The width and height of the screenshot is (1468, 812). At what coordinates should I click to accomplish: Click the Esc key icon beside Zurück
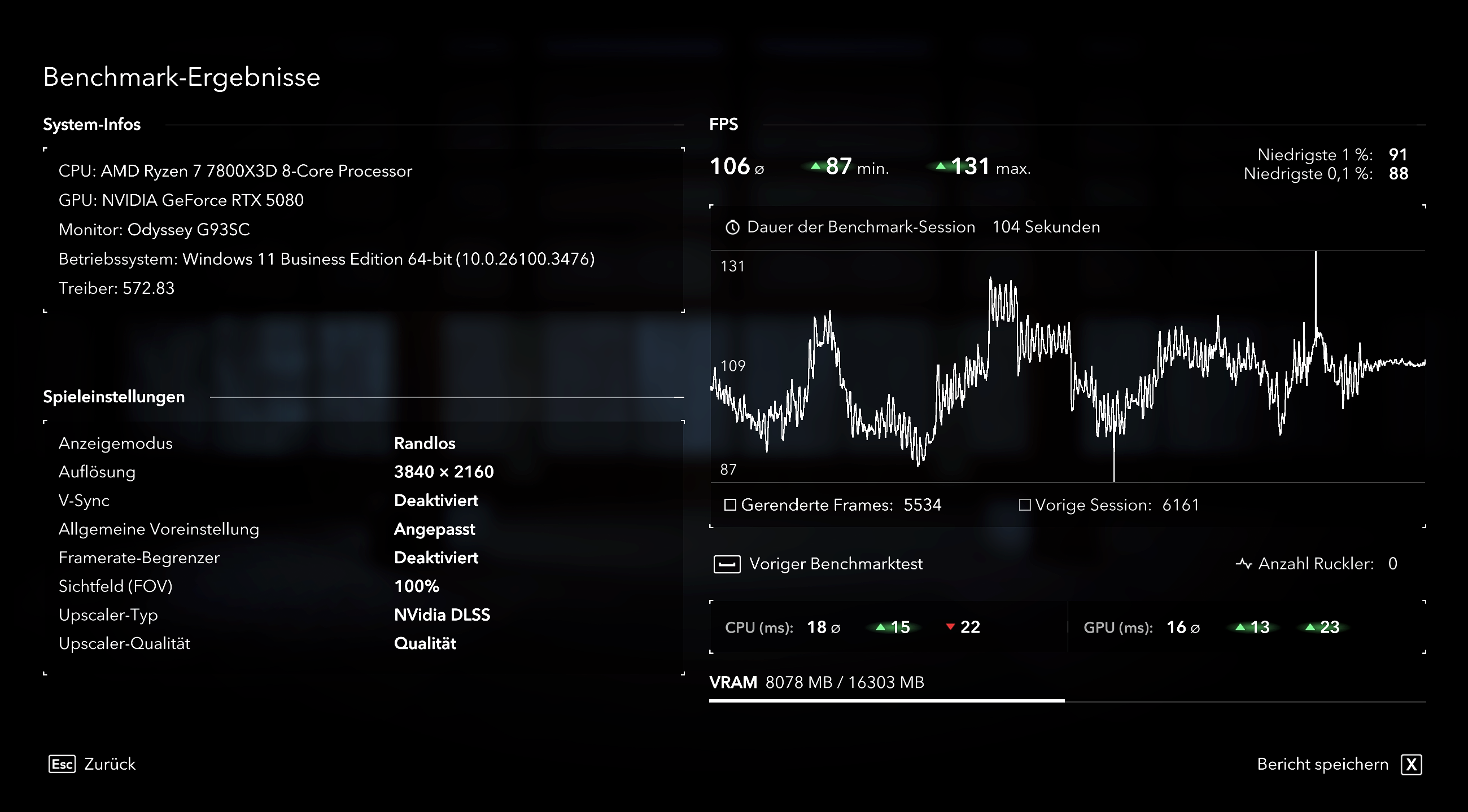(63, 763)
